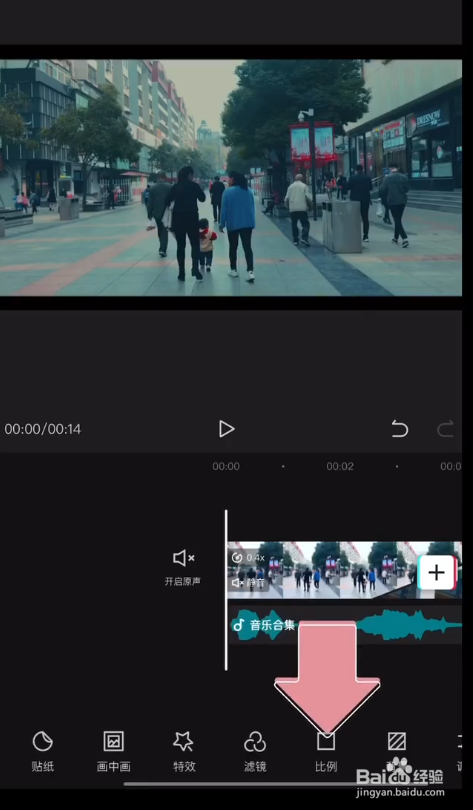Click the 0.4x speed badge on clip
473x810 pixels.
coord(248,558)
